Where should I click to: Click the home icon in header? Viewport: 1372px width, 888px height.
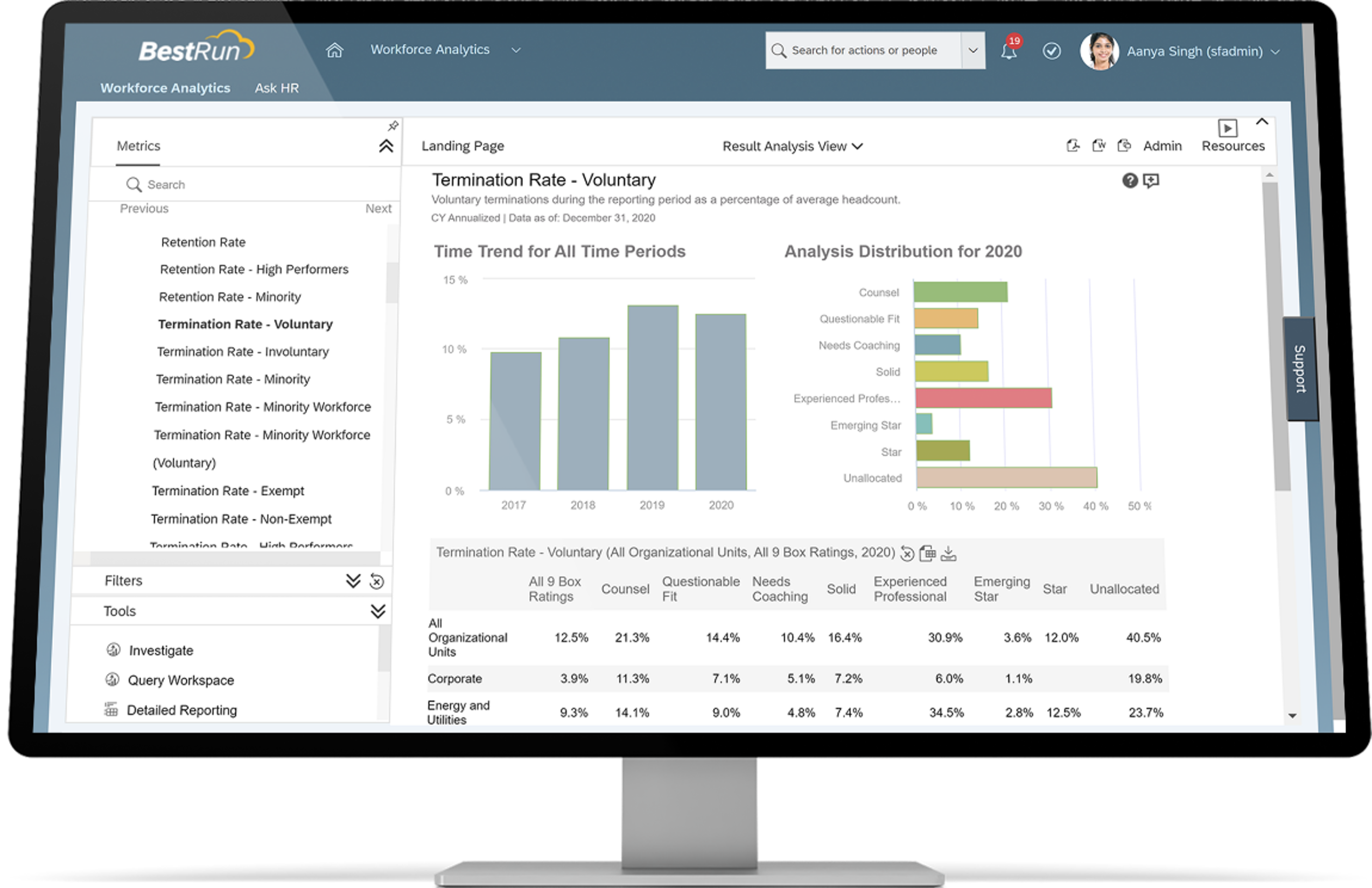coord(334,51)
